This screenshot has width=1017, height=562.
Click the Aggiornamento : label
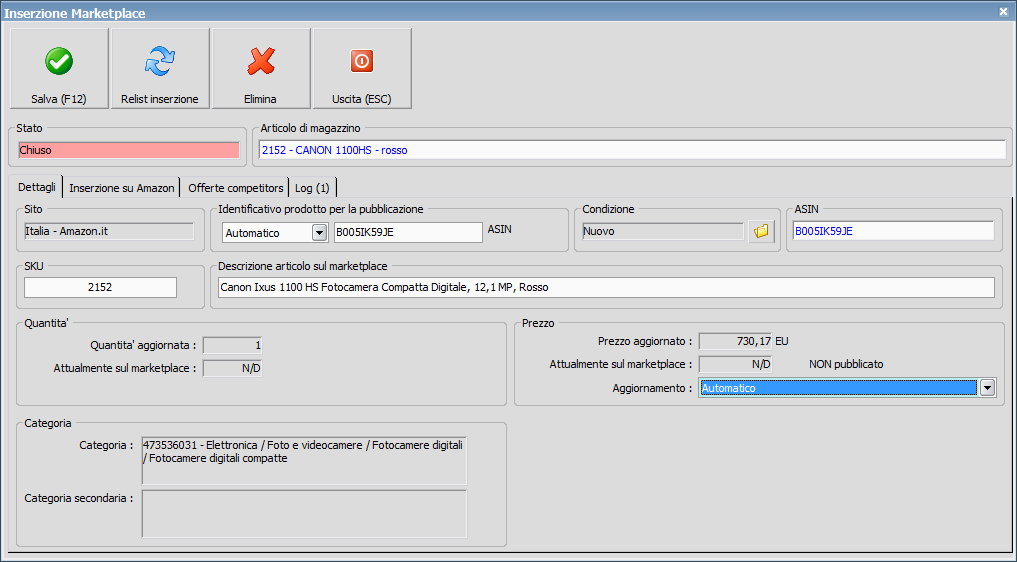point(652,388)
